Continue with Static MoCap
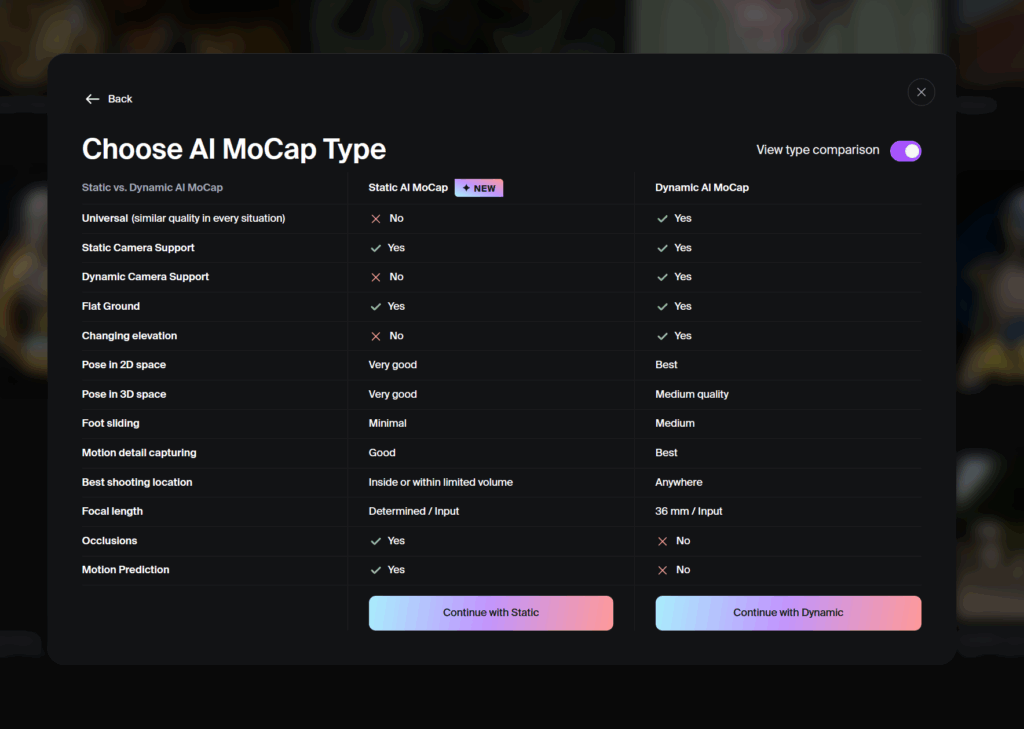1024x729 pixels. [490, 613]
